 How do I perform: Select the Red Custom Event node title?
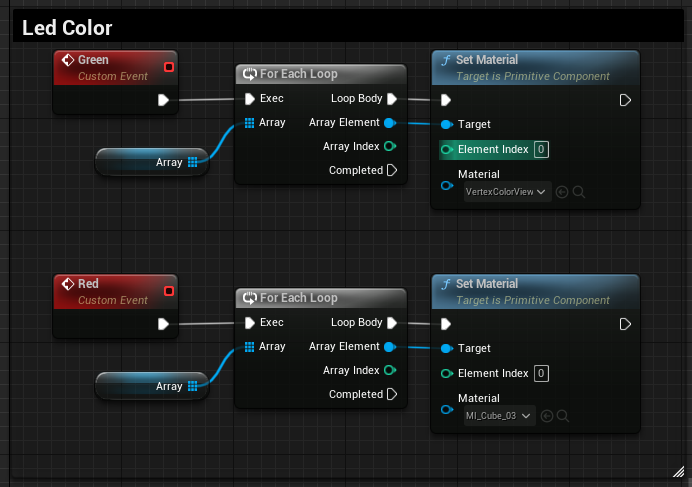point(88,284)
